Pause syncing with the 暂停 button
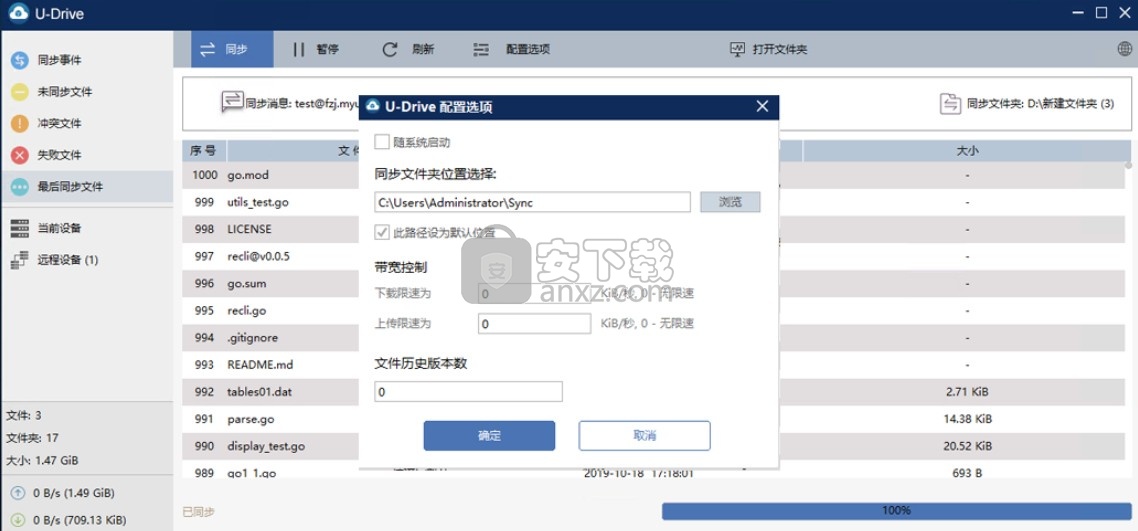The height and width of the screenshot is (531, 1138). pos(316,49)
